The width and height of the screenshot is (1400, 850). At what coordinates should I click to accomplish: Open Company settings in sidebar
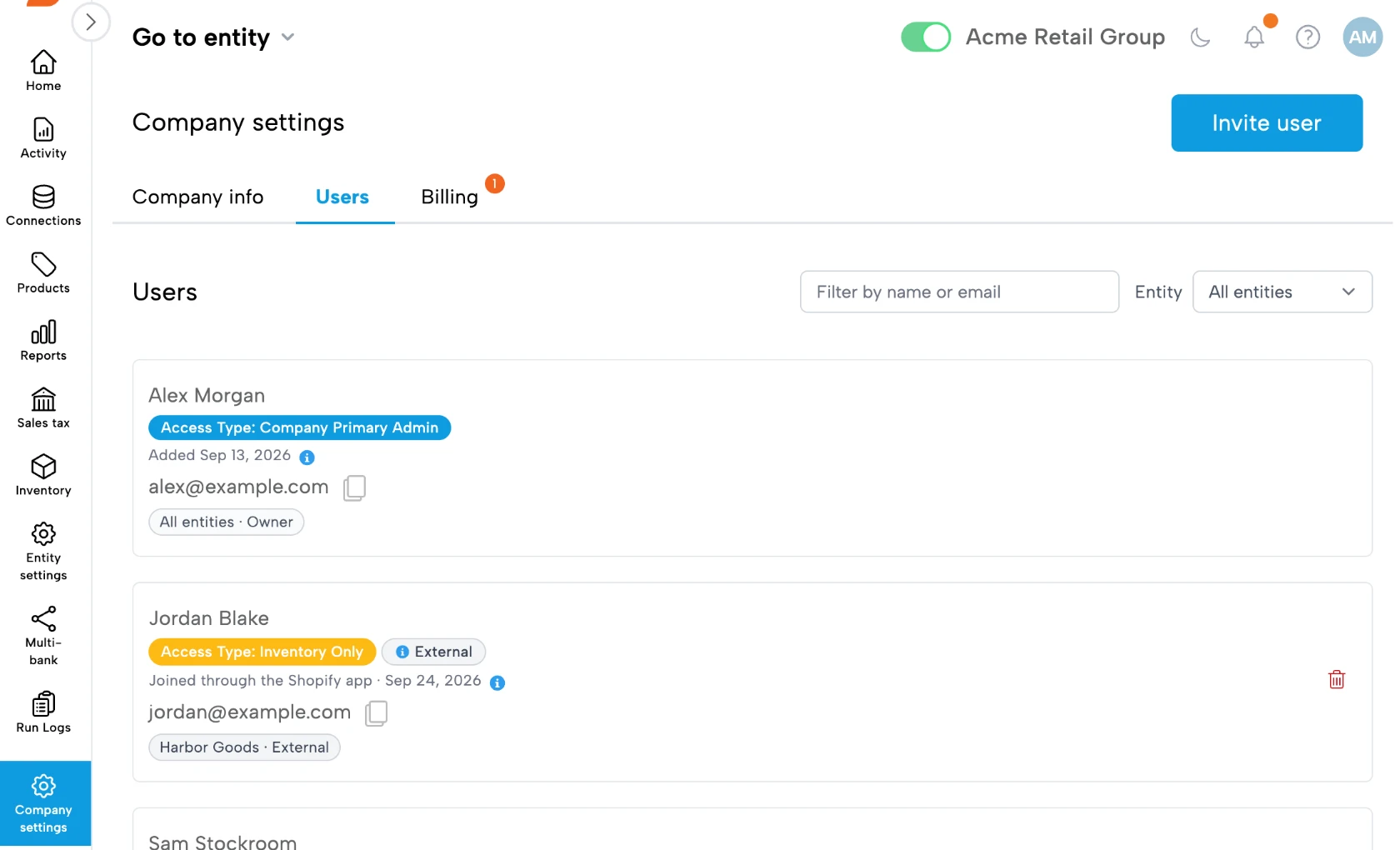(x=43, y=804)
